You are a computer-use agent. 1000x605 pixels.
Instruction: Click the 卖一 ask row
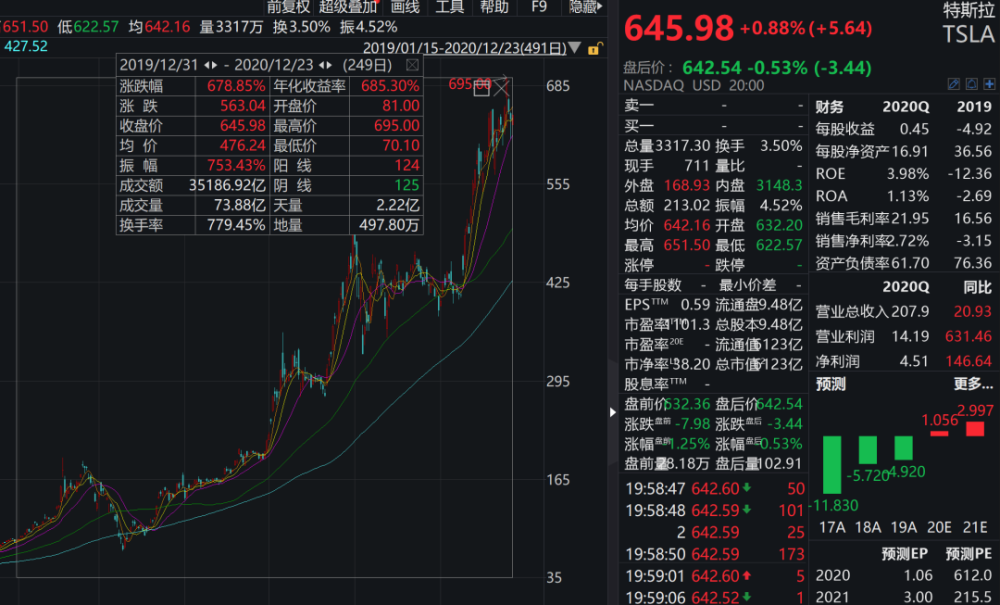[713, 105]
